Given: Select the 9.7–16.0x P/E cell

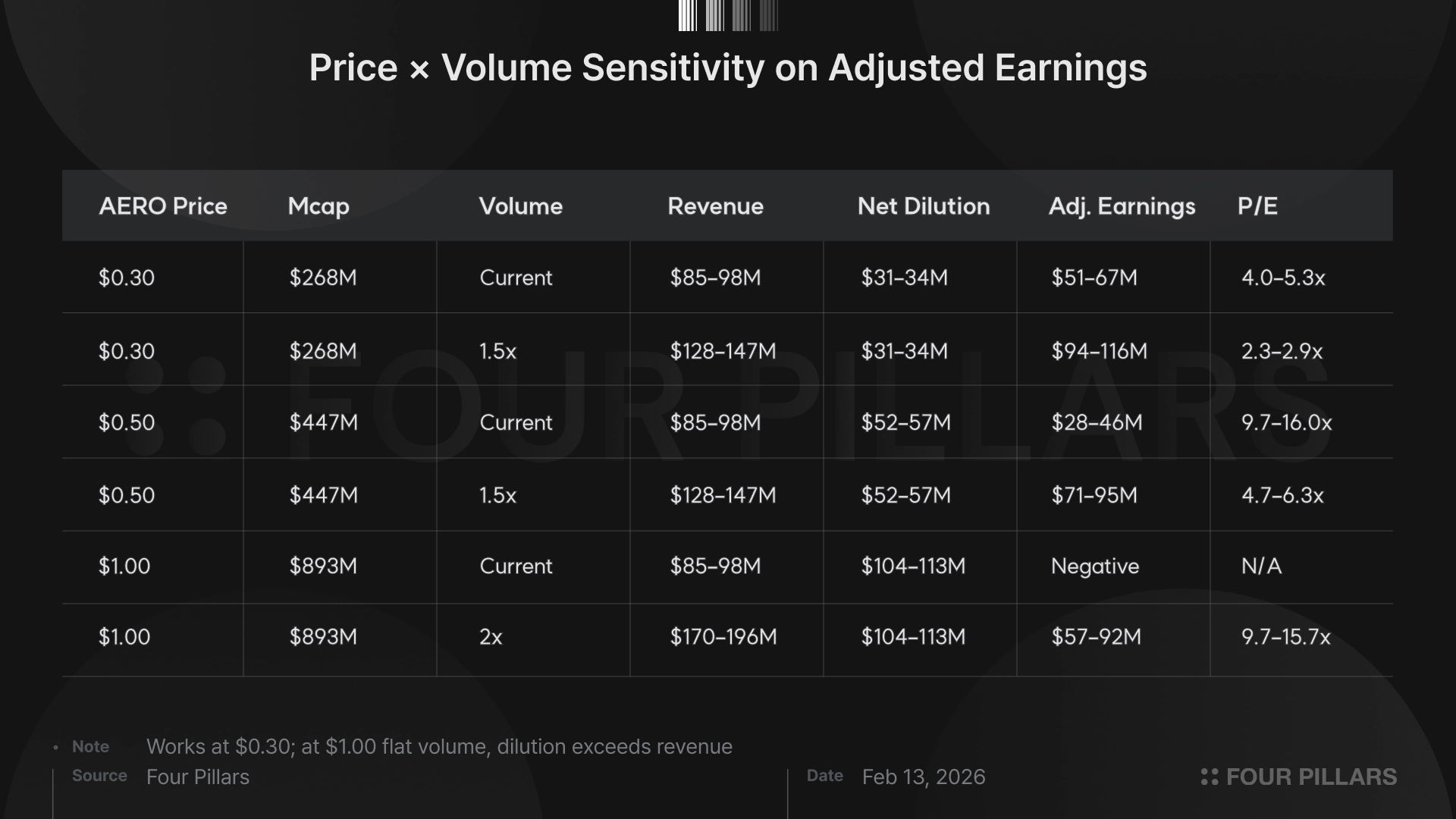Looking at the screenshot, I should (x=1286, y=422).
